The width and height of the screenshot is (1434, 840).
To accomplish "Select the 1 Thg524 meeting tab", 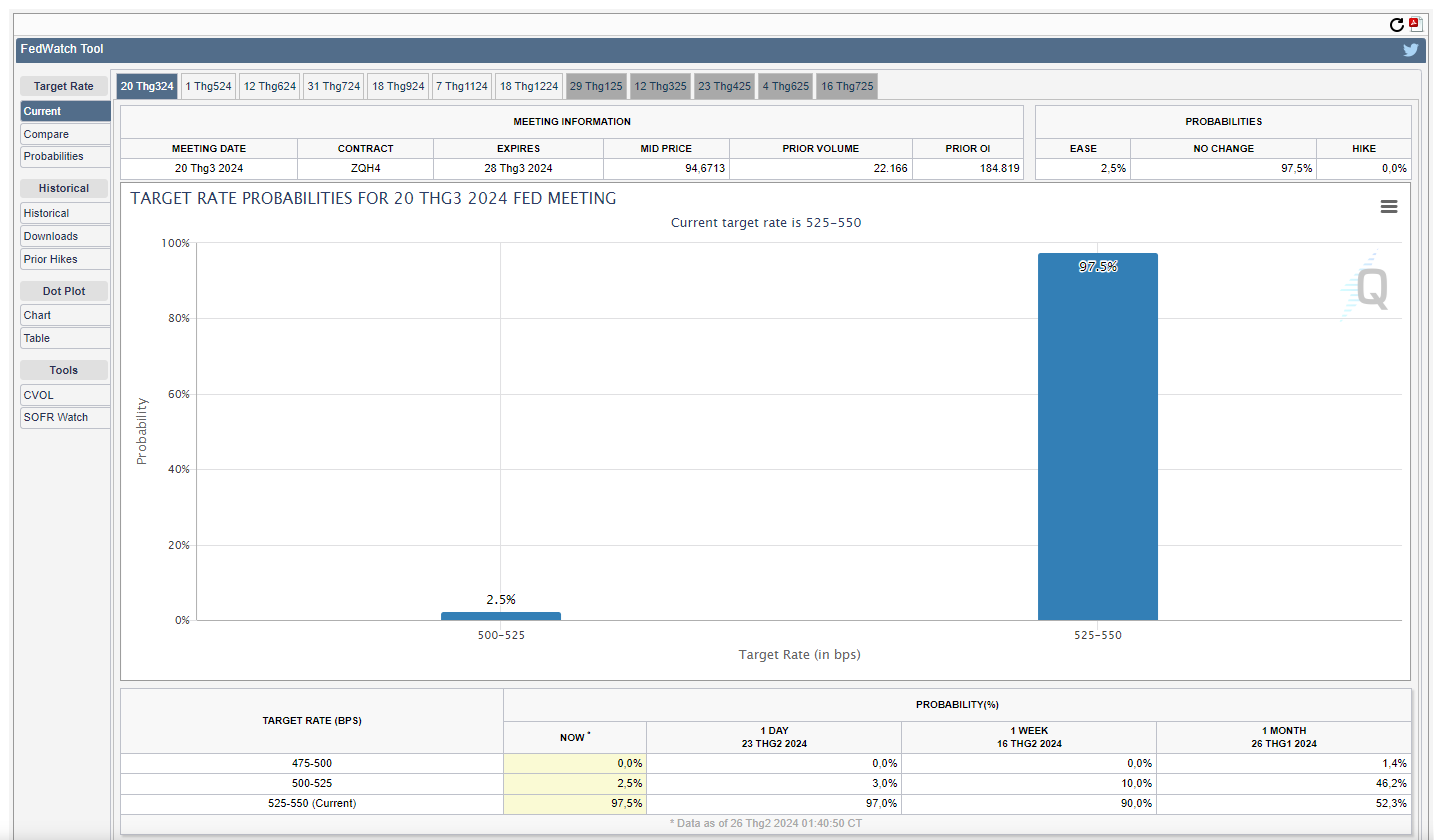I will pos(209,86).
